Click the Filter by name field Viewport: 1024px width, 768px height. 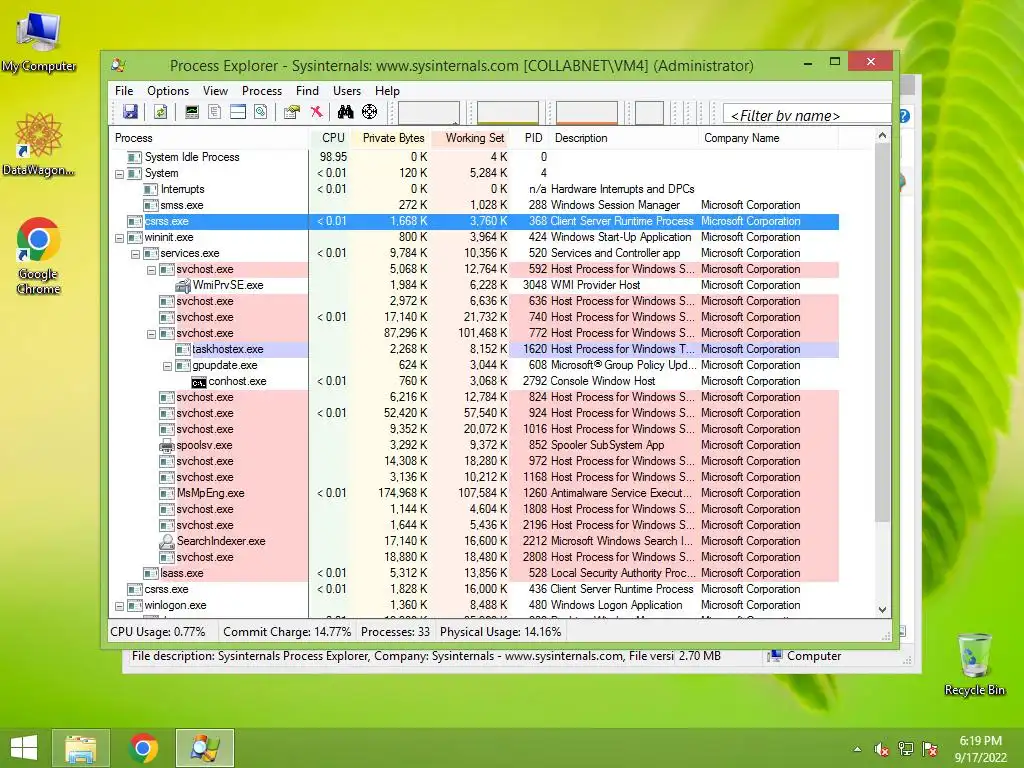807,115
